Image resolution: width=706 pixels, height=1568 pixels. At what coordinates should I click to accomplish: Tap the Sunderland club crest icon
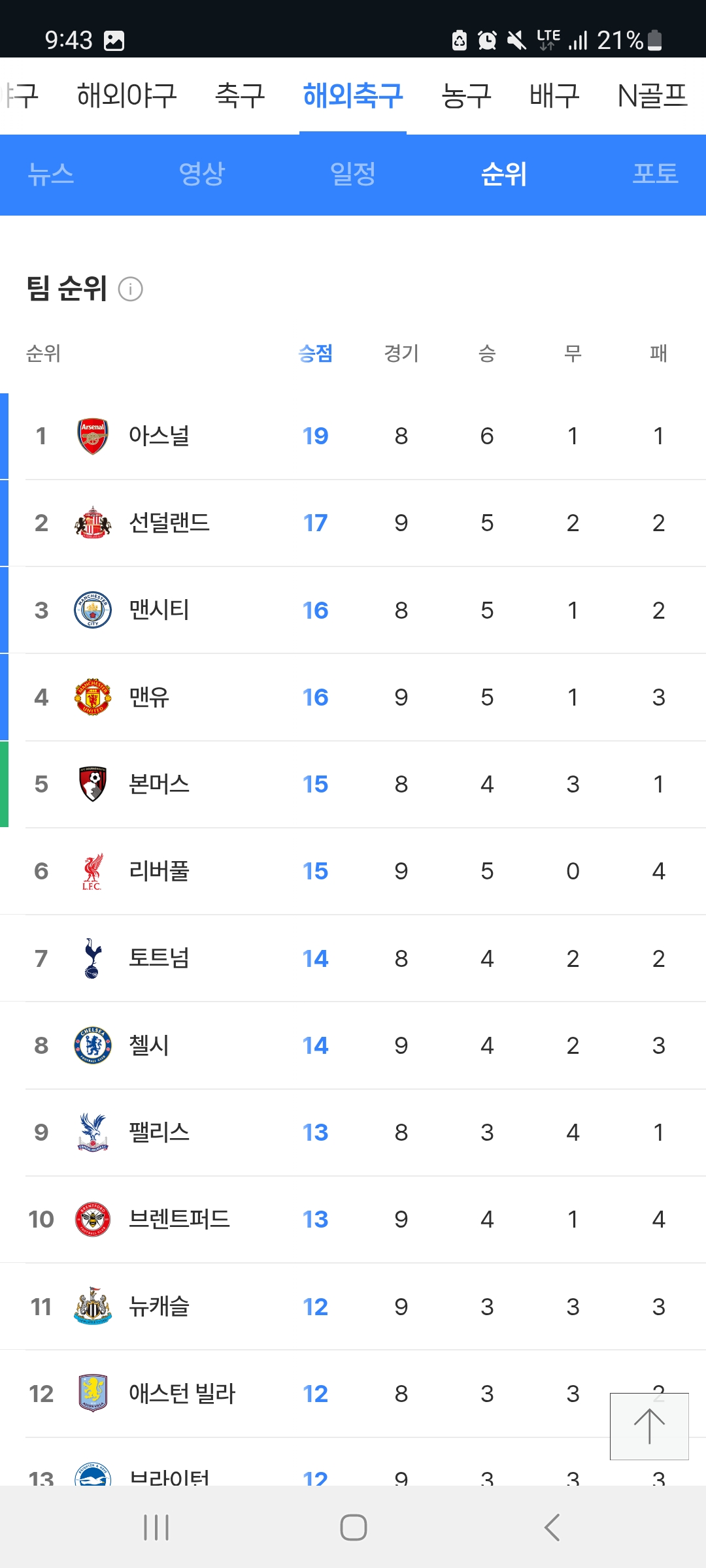point(93,523)
